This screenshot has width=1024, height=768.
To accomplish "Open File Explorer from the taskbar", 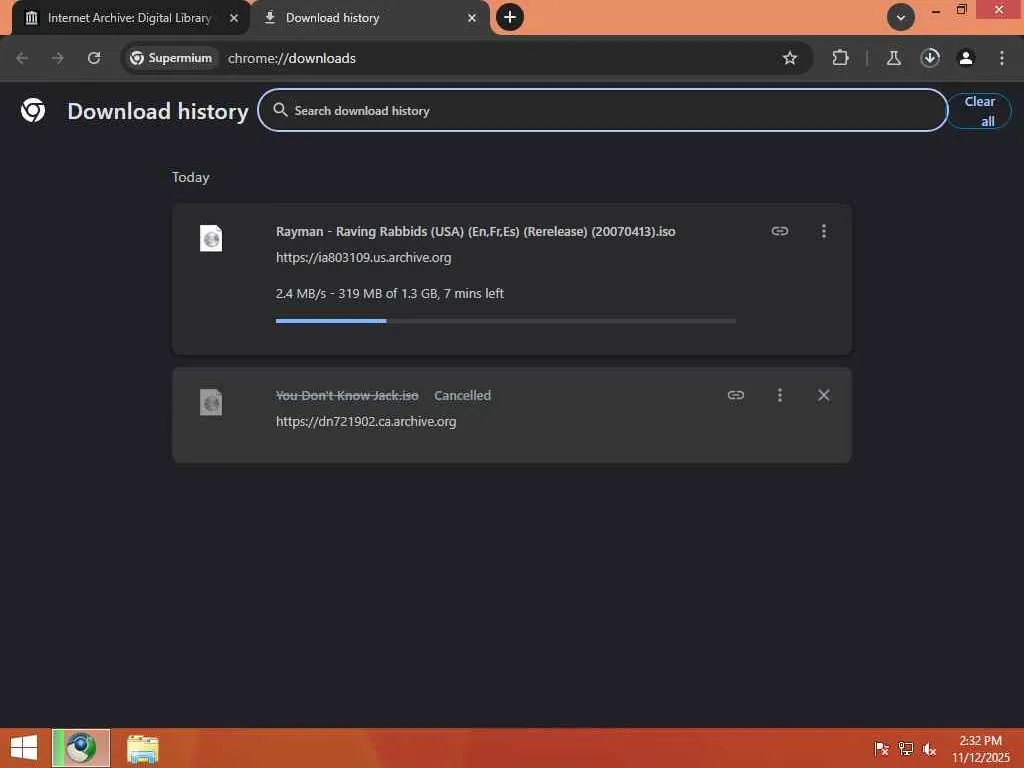I will point(142,748).
